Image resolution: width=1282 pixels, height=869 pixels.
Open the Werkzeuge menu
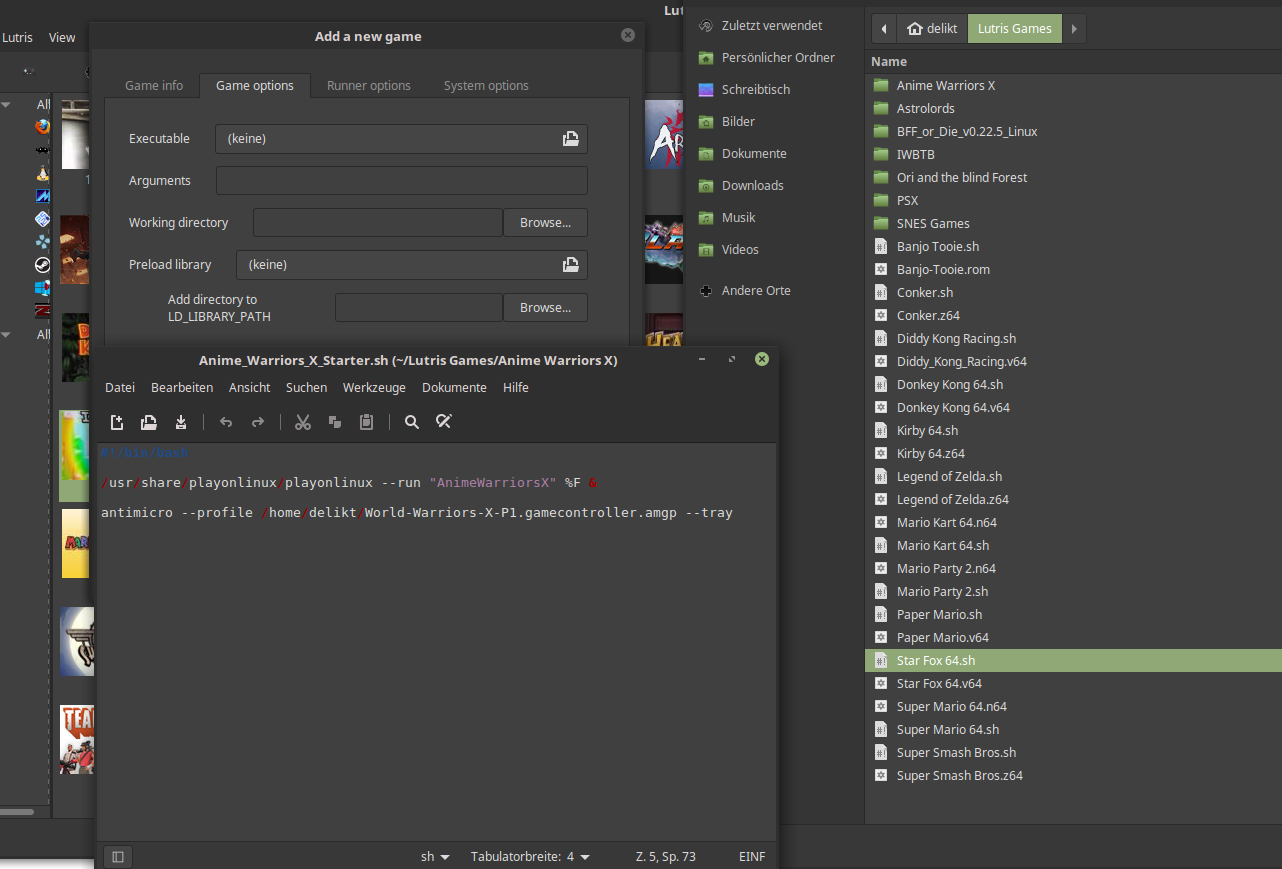pyautogui.click(x=373, y=387)
